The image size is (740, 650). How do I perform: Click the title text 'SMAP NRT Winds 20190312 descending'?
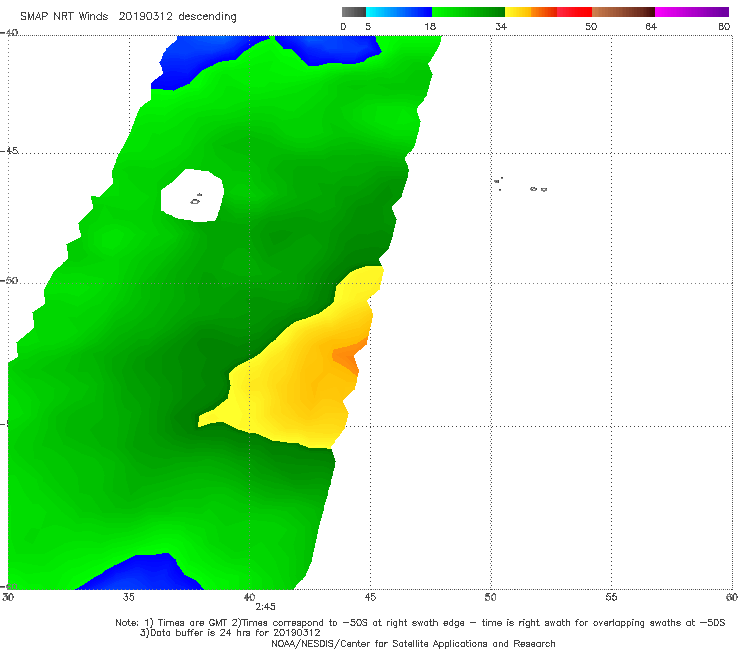(128, 17)
